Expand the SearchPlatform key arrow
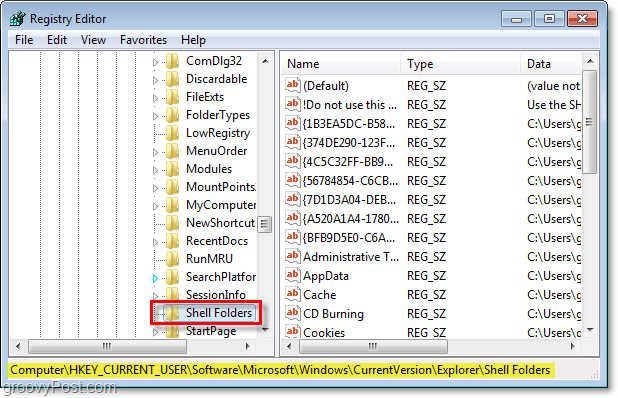The height and width of the screenshot is (398, 618). pyautogui.click(x=155, y=278)
